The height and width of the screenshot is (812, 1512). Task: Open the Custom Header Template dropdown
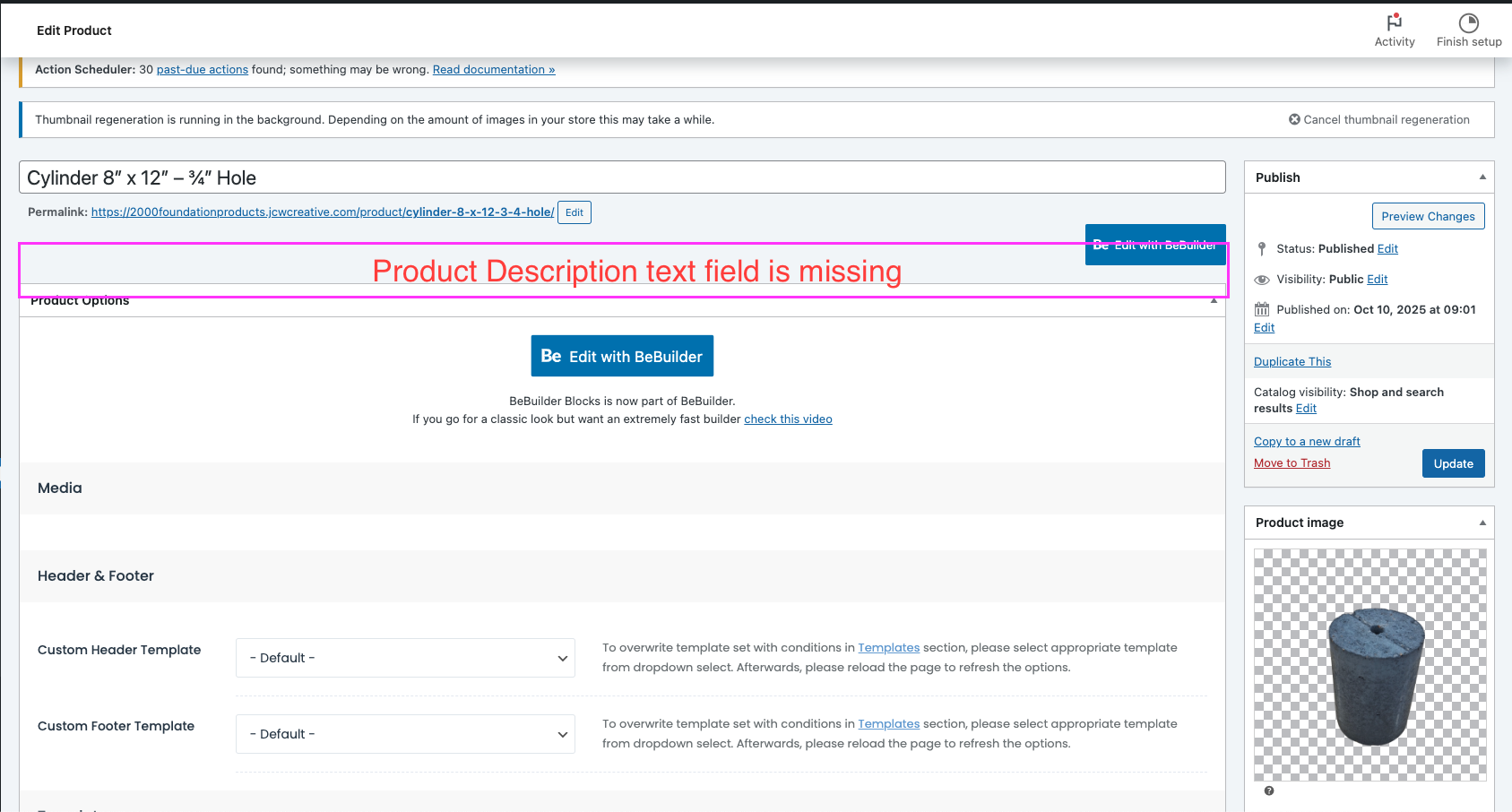[x=405, y=658]
